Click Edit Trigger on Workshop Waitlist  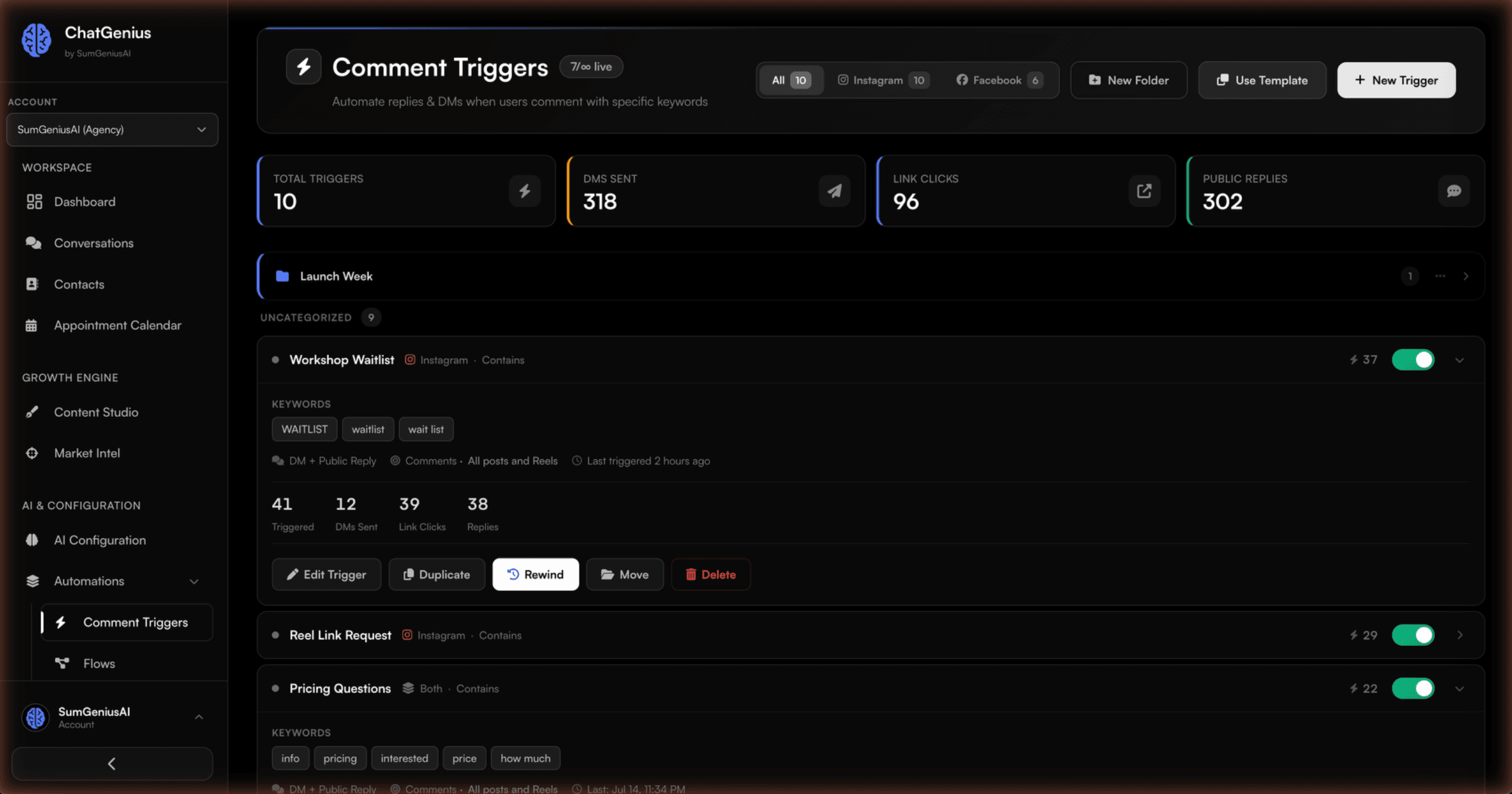[326, 574]
